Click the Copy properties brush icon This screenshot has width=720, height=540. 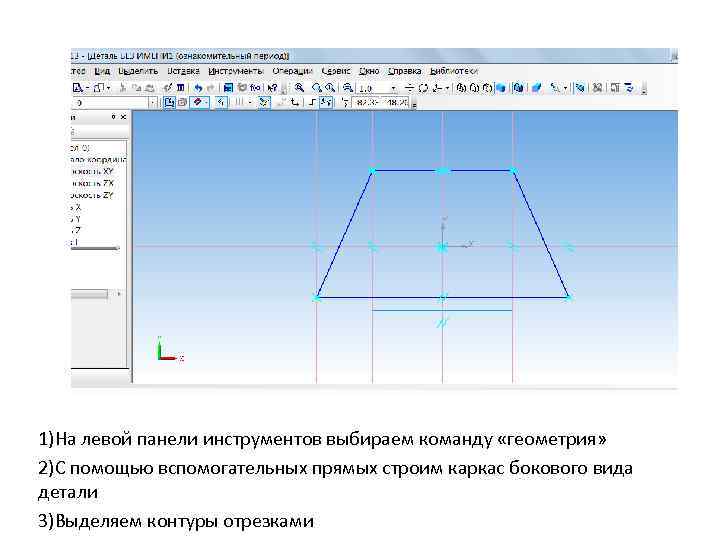point(168,88)
